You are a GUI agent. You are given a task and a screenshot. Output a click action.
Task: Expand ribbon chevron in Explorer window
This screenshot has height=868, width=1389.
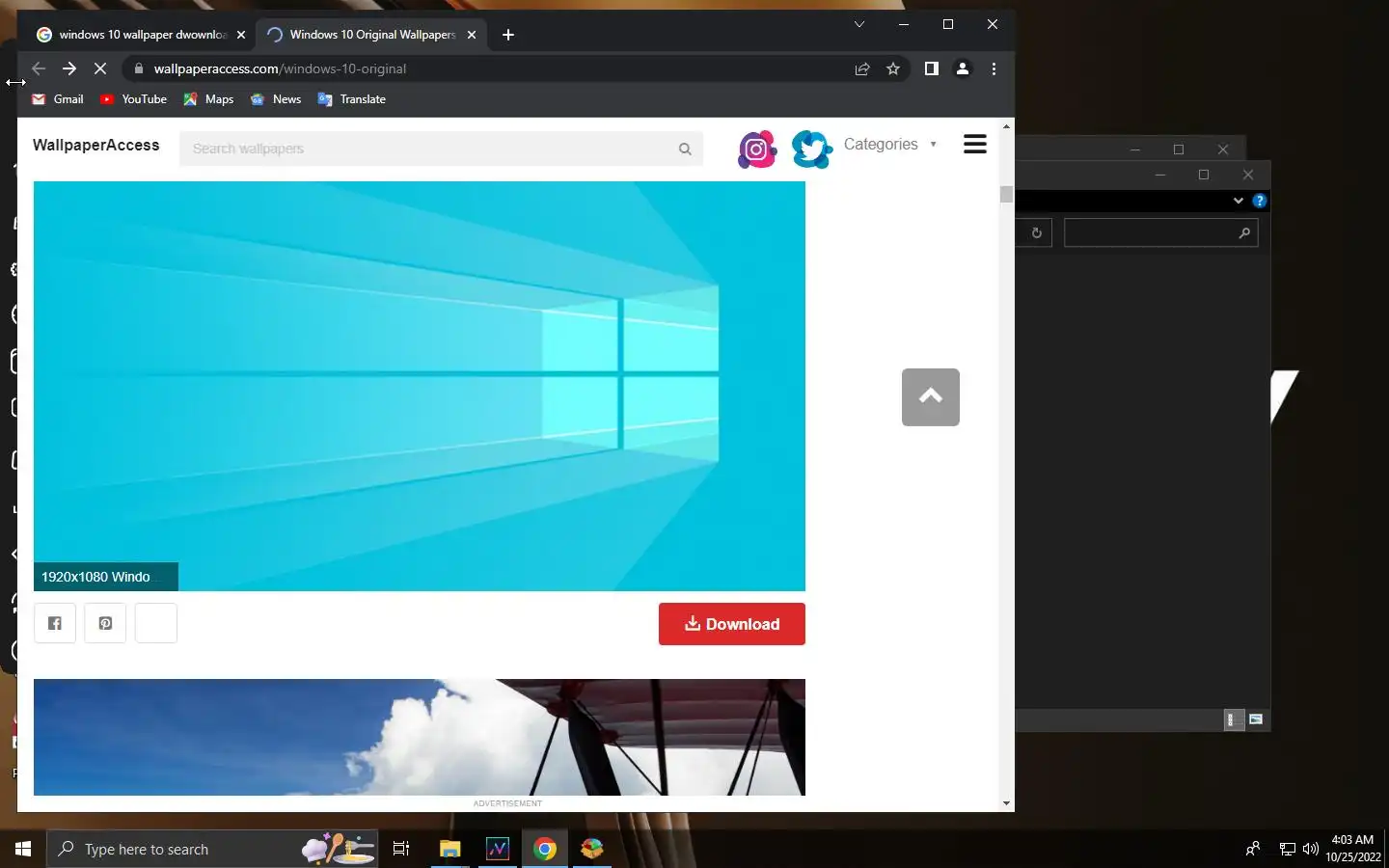pos(1239,201)
